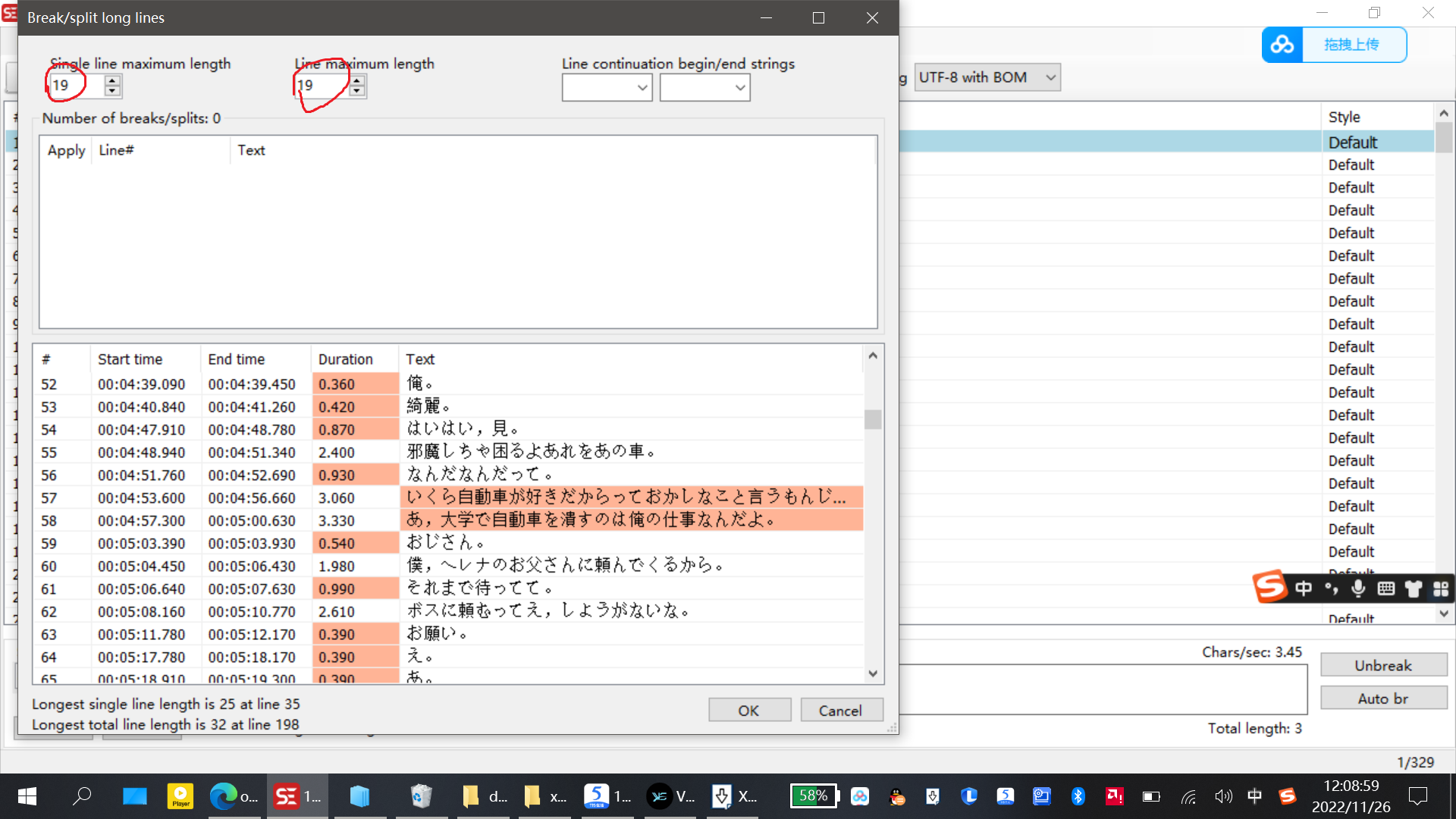Open the line continuation begin string dropdown
Image resolution: width=1456 pixels, height=819 pixels.
tap(643, 87)
